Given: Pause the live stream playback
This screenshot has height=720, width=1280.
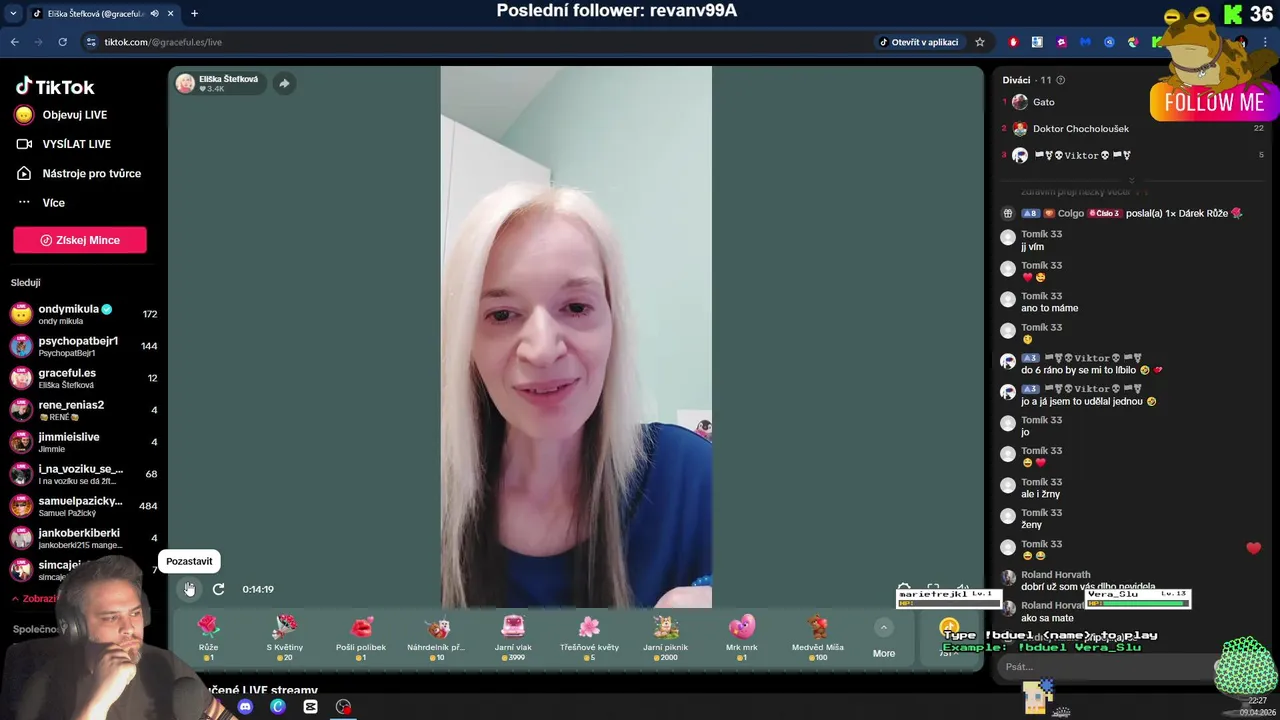Looking at the screenshot, I should (189, 589).
